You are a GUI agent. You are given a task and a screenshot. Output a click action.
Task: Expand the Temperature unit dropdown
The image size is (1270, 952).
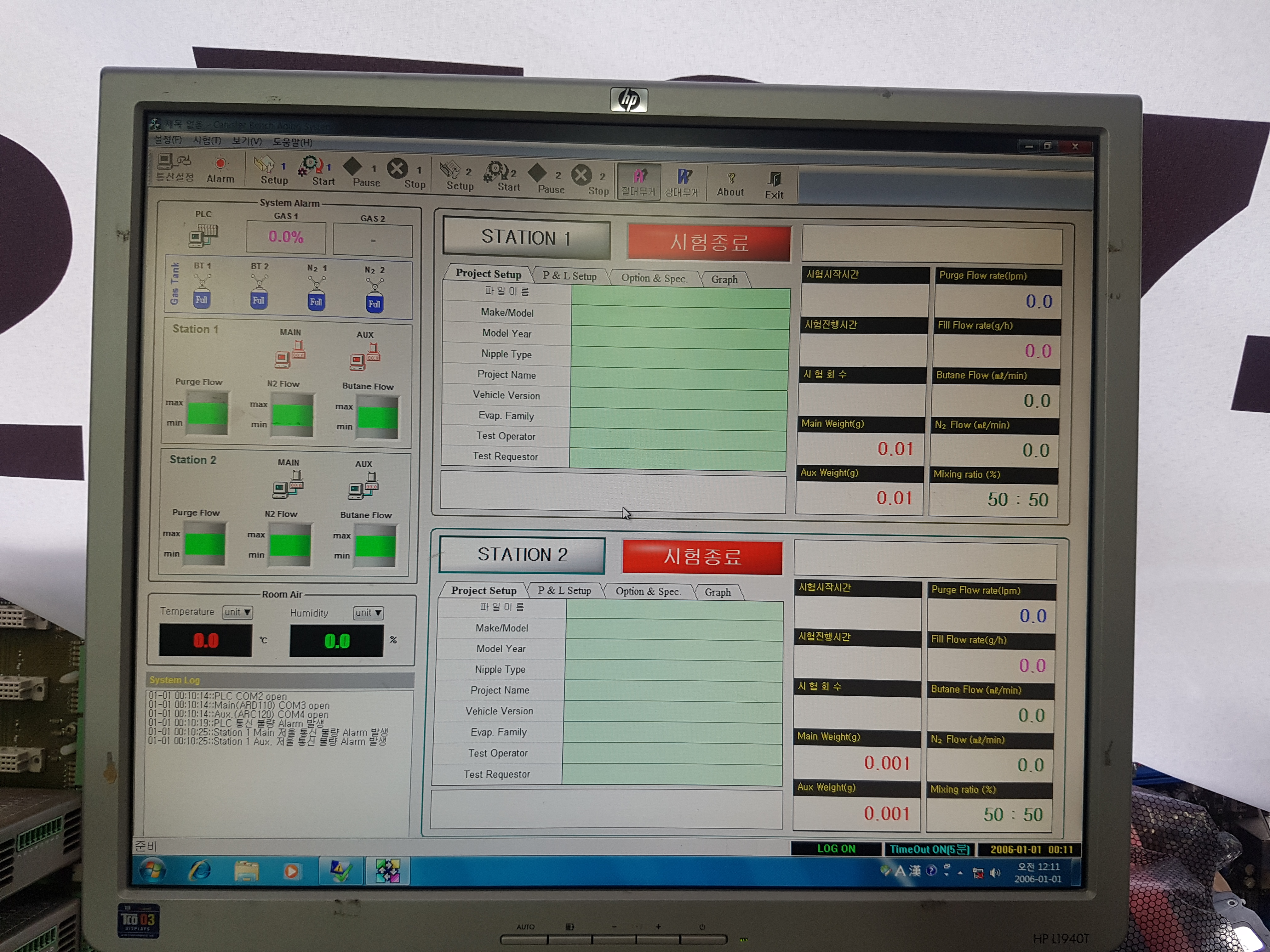pyautogui.click(x=237, y=612)
